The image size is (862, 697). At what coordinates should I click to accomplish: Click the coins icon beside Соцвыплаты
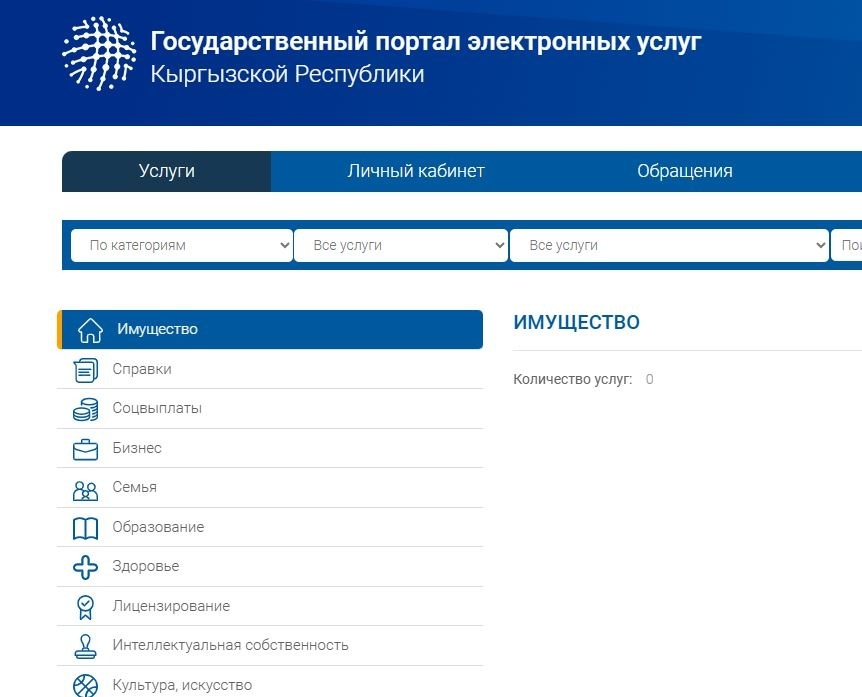pyautogui.click(x=86, y=409)
